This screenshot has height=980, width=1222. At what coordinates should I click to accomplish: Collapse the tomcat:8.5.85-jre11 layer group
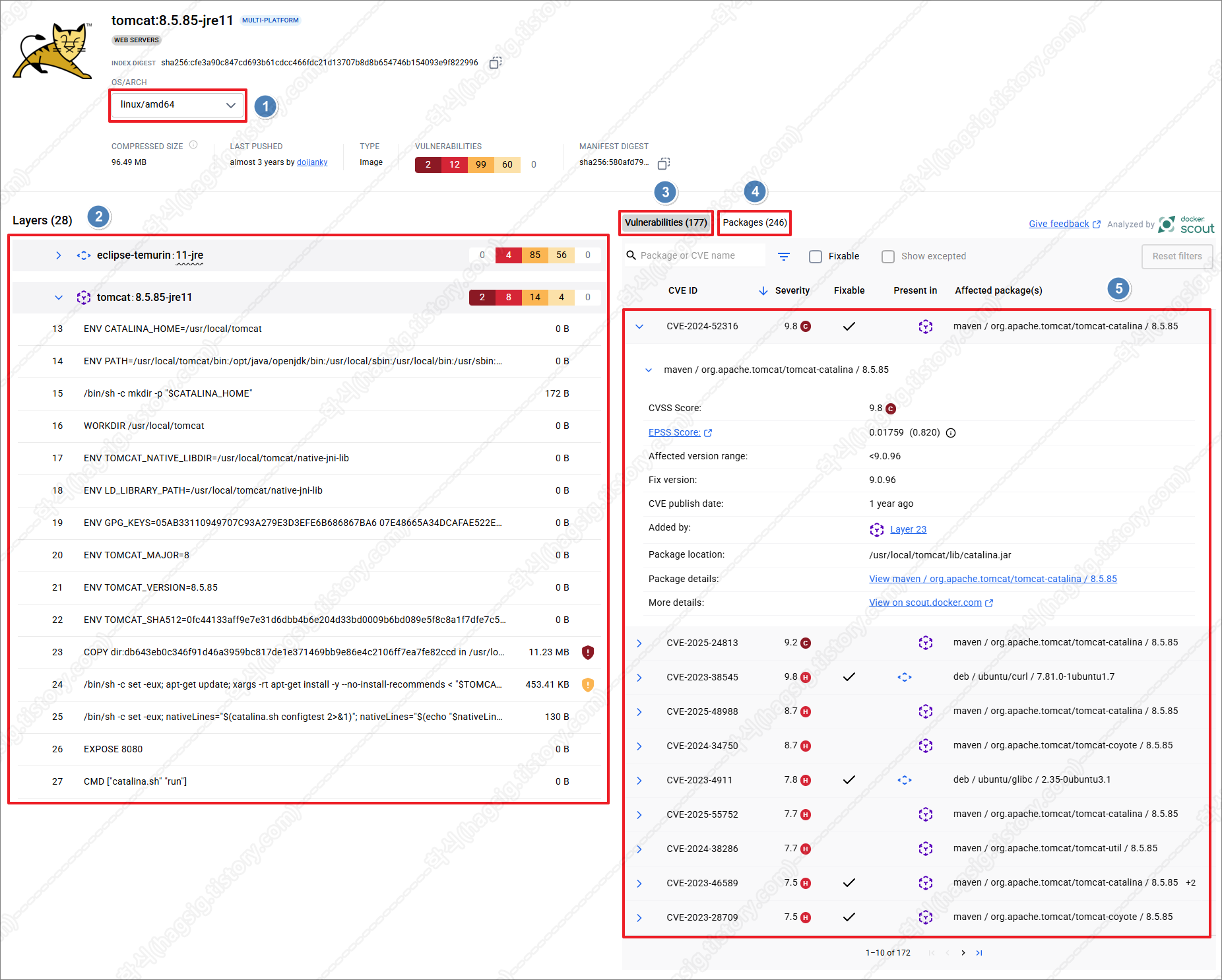pos(59,298)
